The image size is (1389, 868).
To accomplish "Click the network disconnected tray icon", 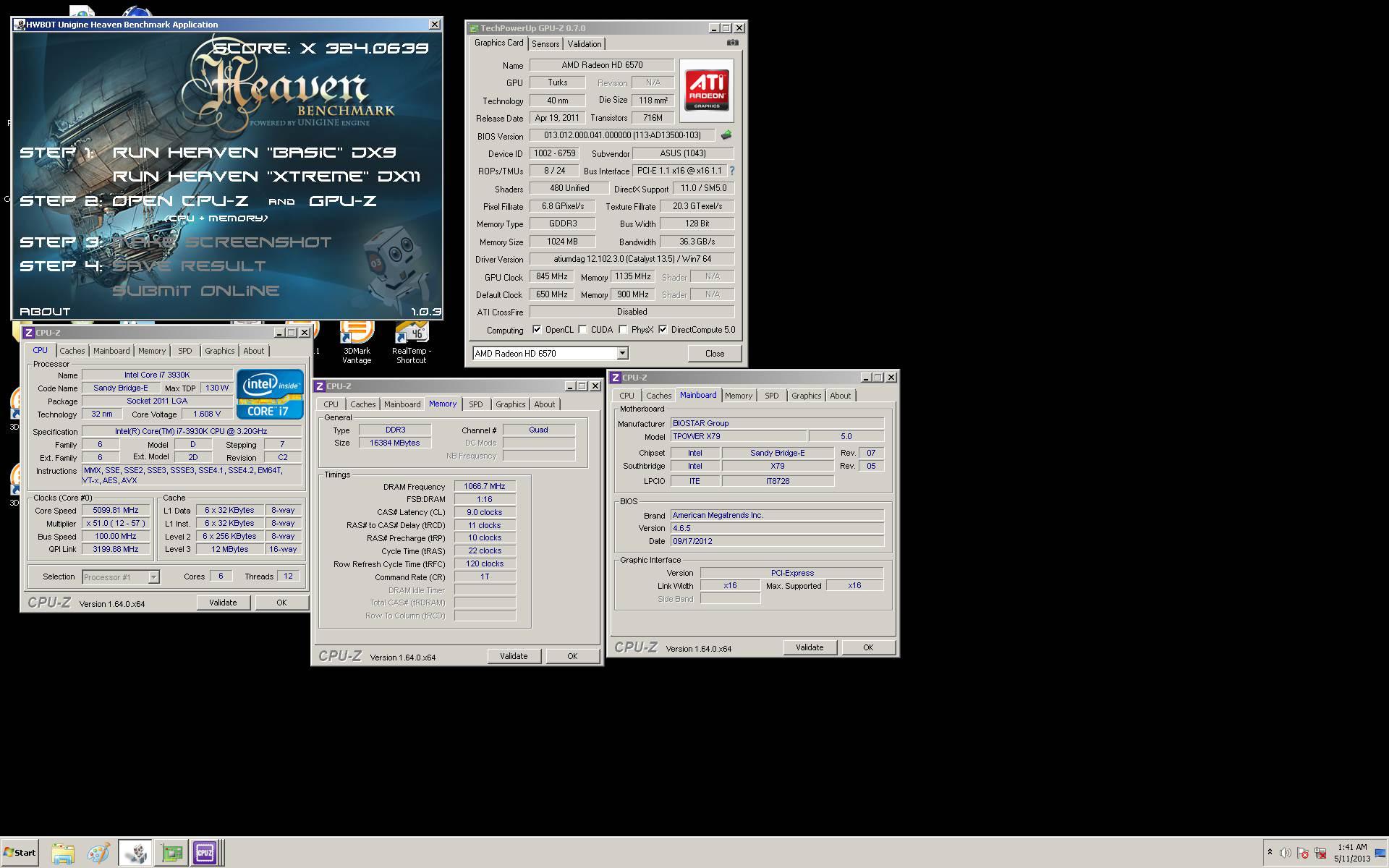I will (x=1320, y=854).
